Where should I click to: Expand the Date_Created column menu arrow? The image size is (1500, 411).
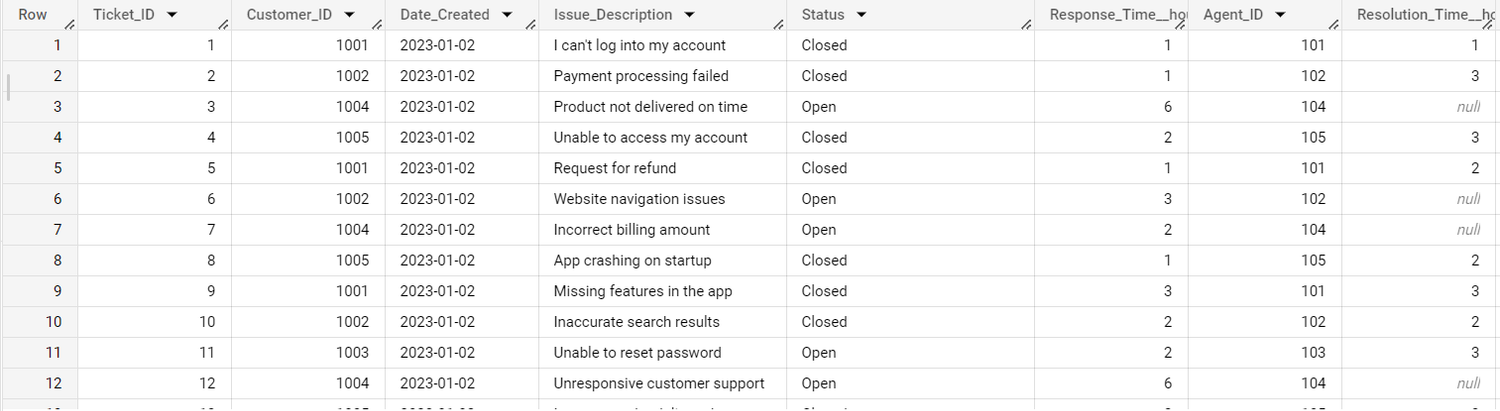click(507, 15)
